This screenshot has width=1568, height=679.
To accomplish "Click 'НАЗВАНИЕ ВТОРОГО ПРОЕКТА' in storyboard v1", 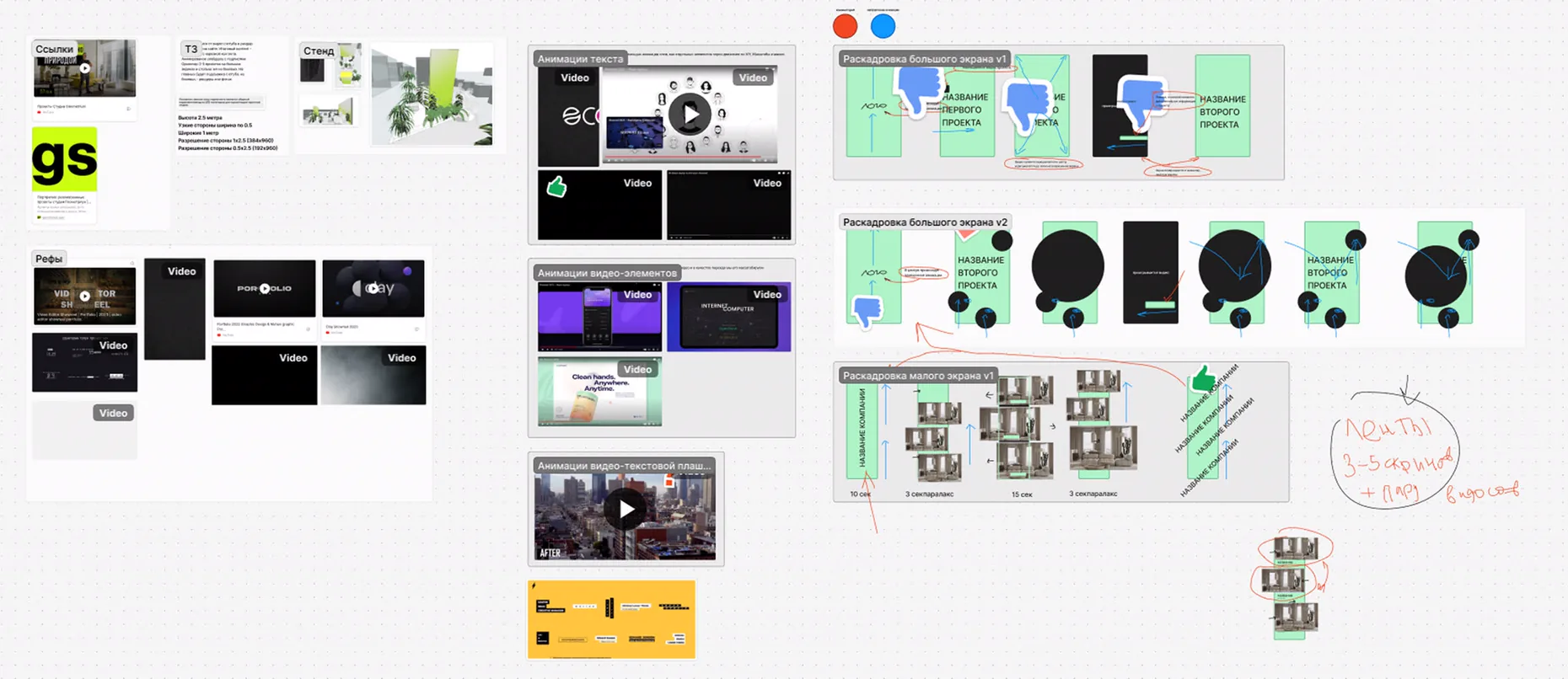I will [1222, 111].
